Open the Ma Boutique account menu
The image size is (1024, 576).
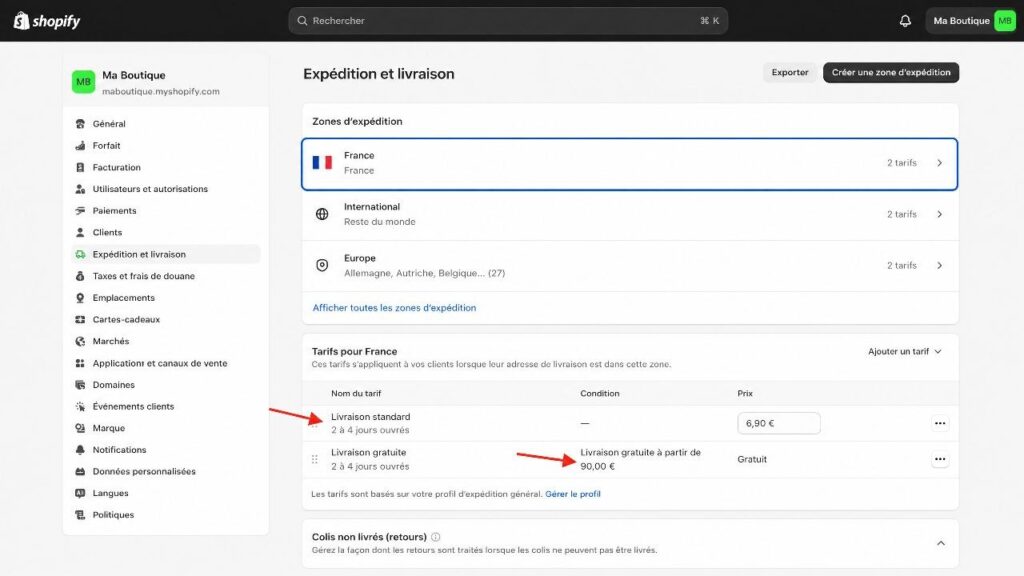point(973,21)
